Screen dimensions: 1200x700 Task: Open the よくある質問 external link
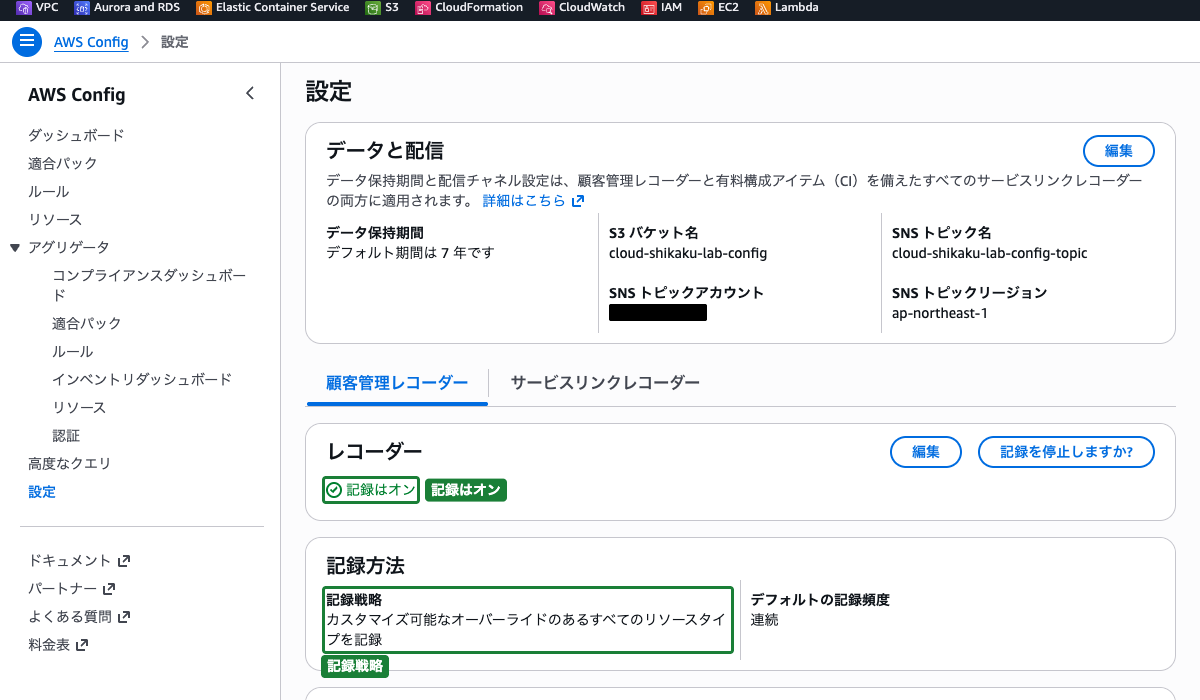(80, 617)
